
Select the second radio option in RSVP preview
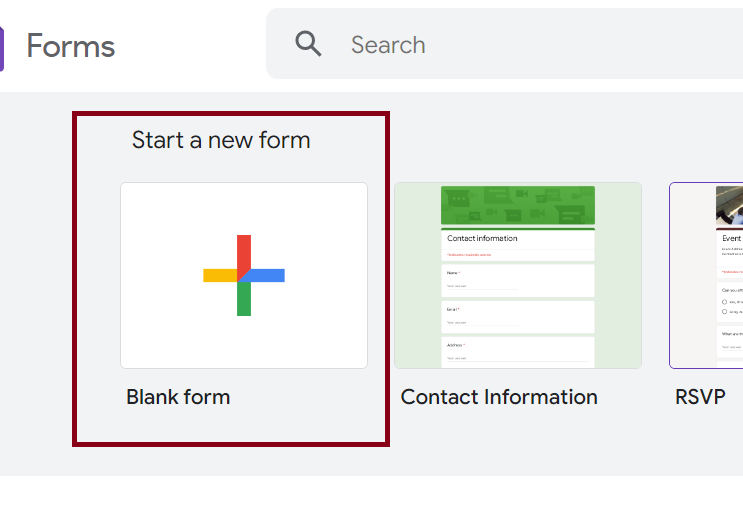pyautogui.click(x=724, y=313)
